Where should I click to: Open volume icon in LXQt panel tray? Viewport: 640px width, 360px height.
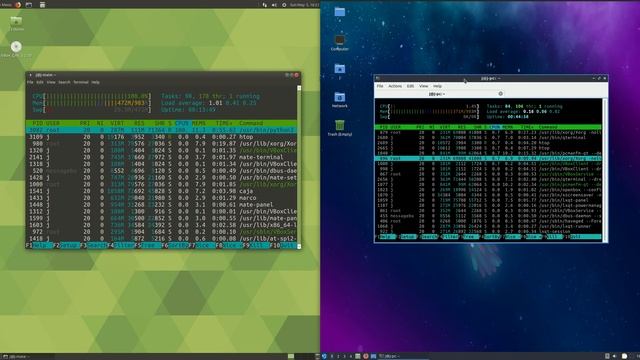pyautogui.click(x=614, y=356)
